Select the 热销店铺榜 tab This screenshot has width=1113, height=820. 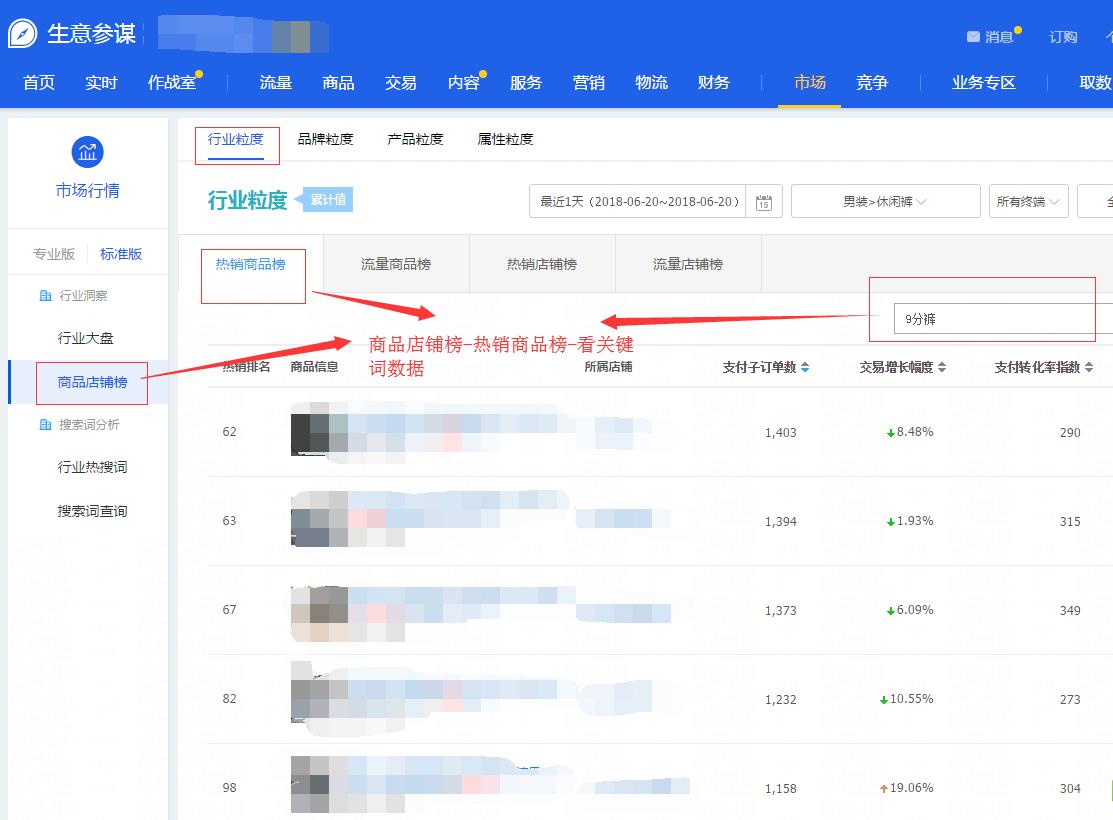click(542, 264)
